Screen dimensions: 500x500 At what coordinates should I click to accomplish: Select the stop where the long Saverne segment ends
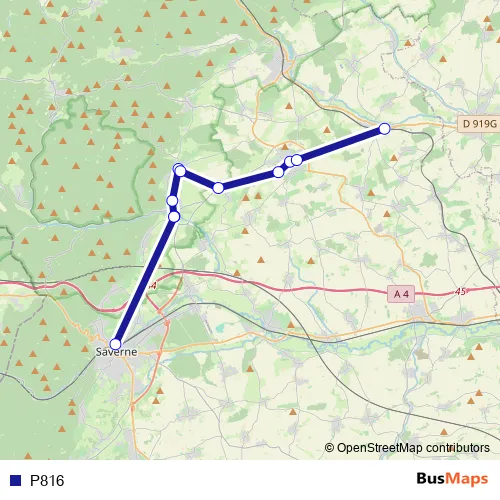[x=174, y=217]
